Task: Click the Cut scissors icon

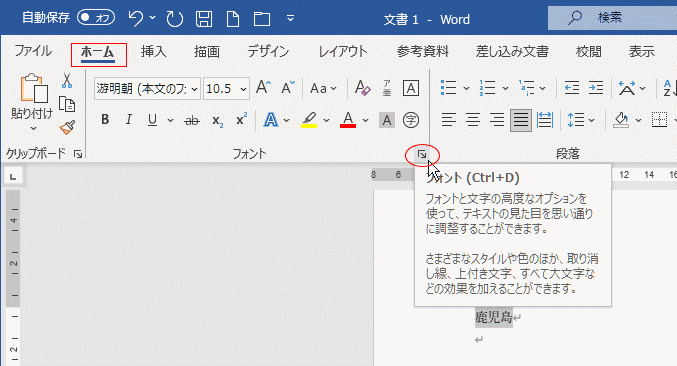Action: [x=66, y=80]
